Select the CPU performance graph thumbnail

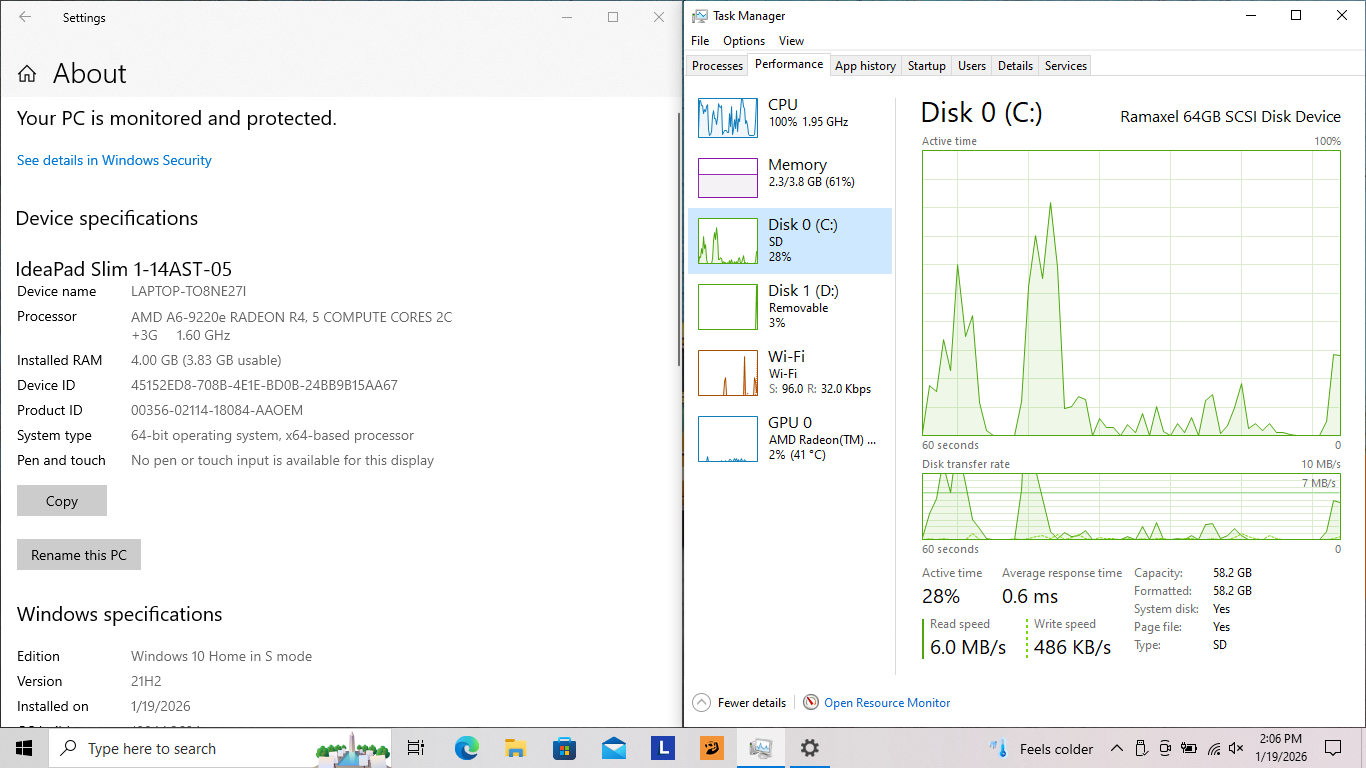(x=727, y=118)
